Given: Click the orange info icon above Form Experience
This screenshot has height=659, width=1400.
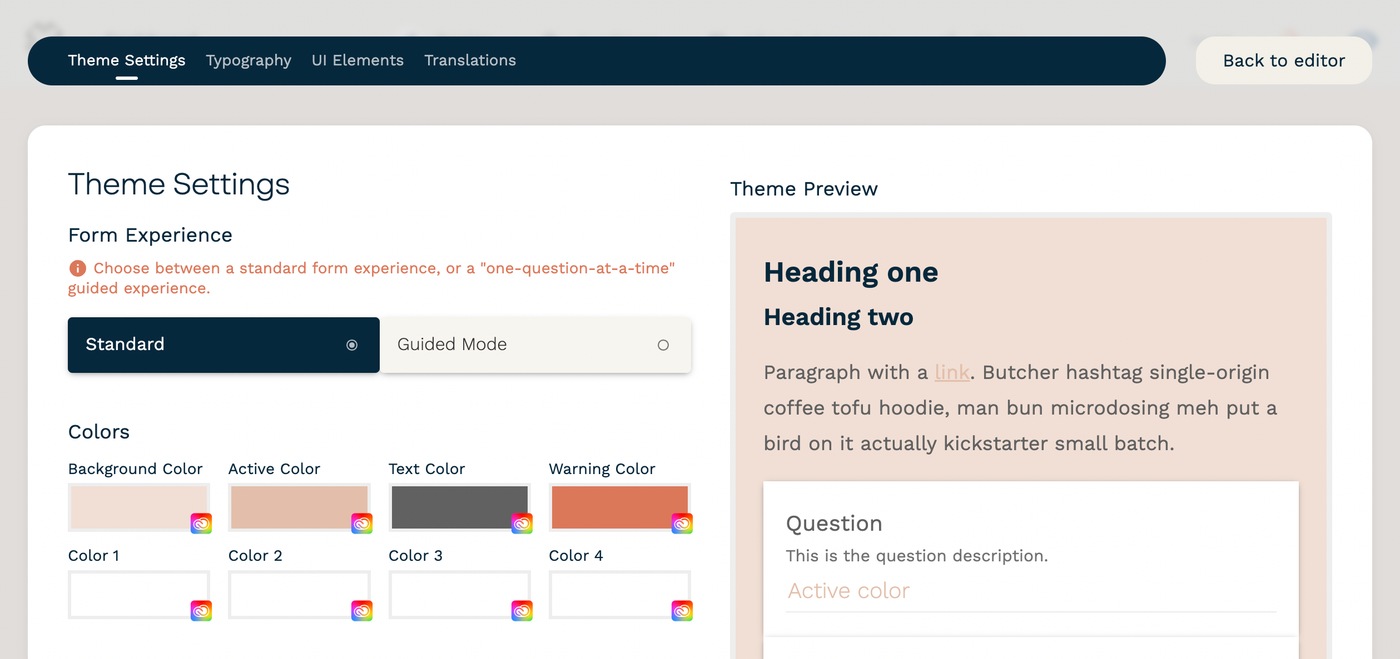Looking at the screenshot, I should [77, 268].
